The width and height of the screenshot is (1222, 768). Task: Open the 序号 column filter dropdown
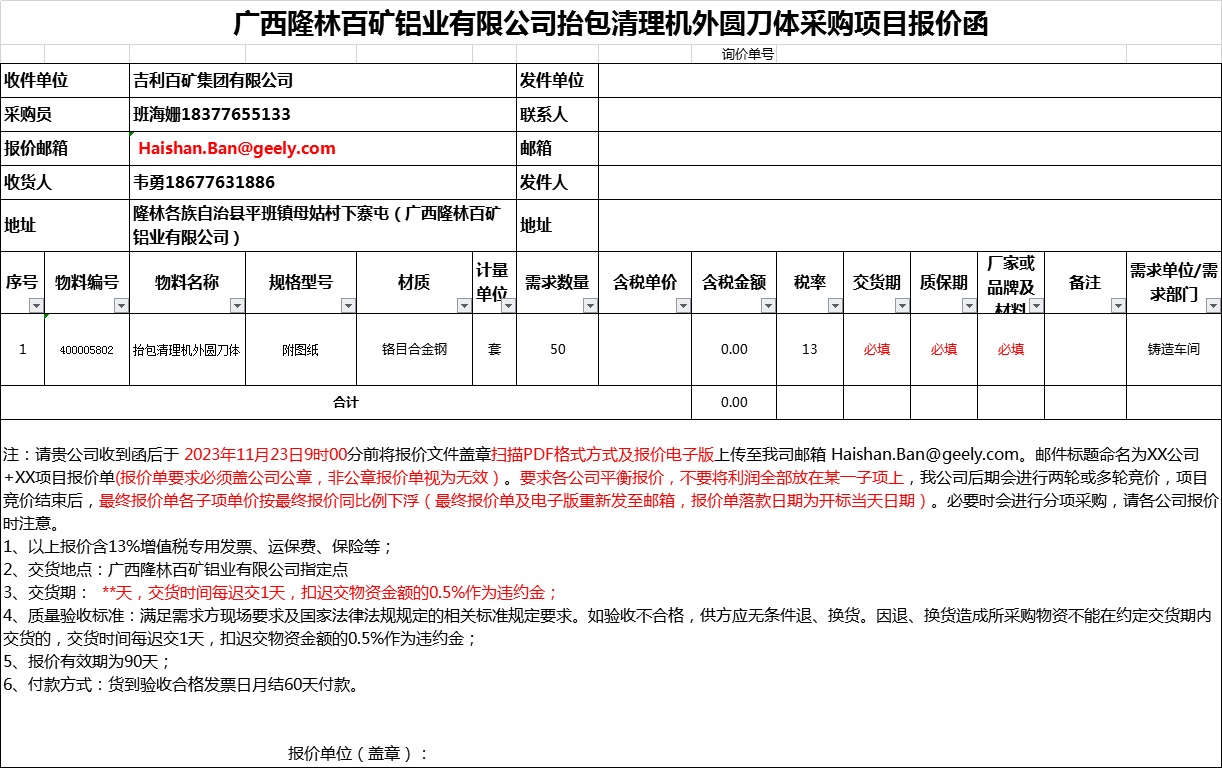[36, 306]
